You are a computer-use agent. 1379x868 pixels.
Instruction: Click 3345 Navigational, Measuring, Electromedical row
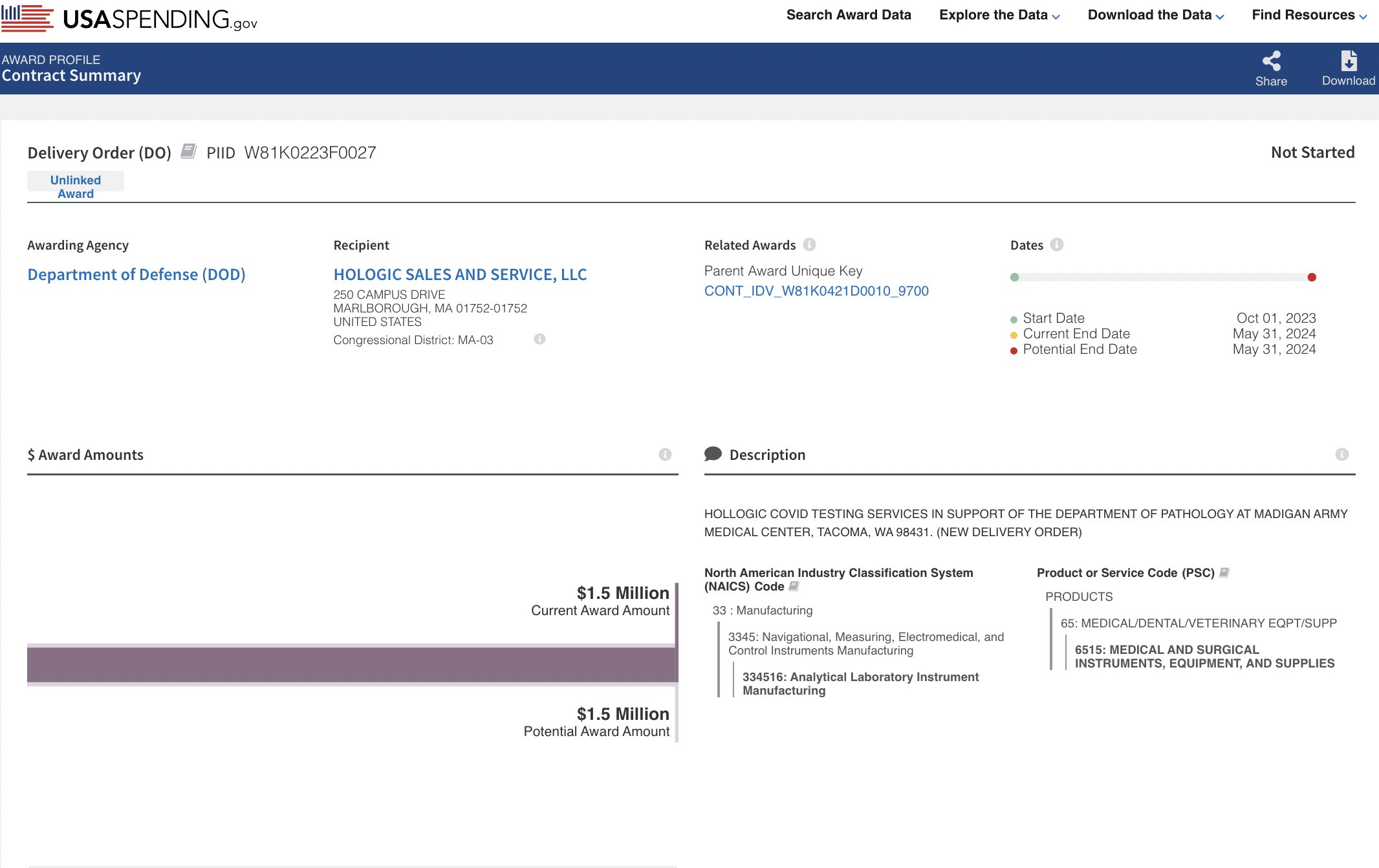click(x=866, y=644)
